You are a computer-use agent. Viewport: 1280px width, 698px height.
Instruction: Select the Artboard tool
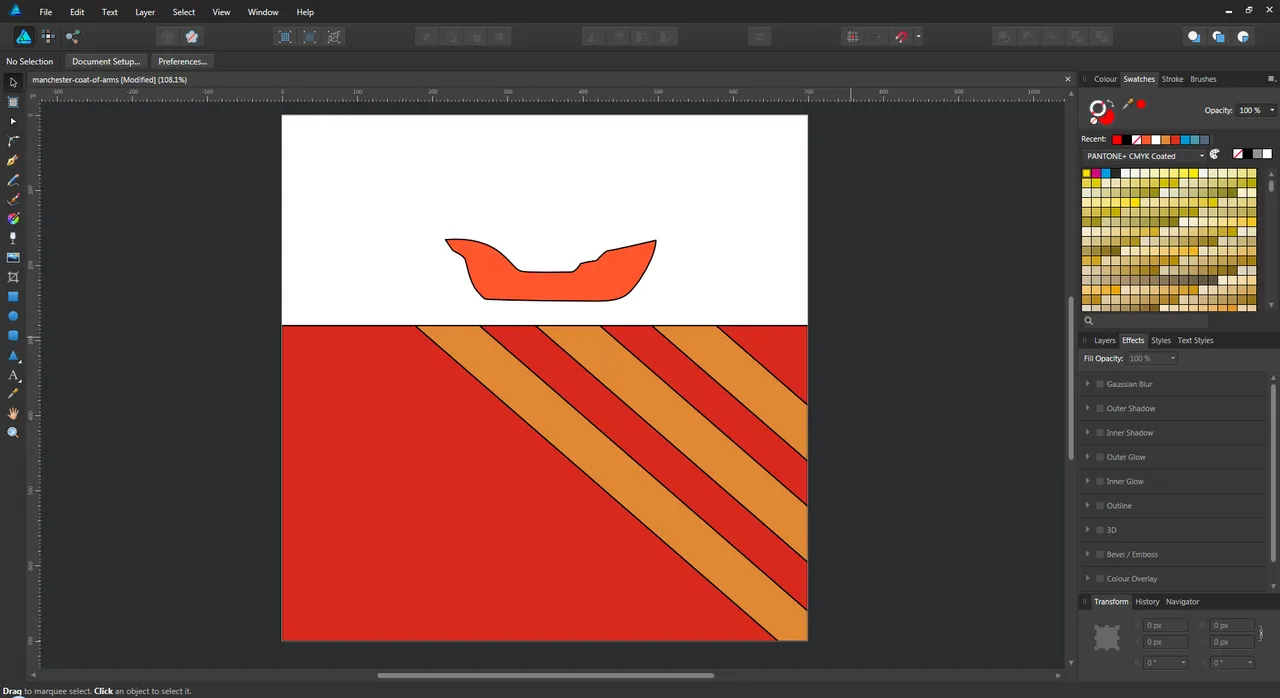[x=13, y=102]
